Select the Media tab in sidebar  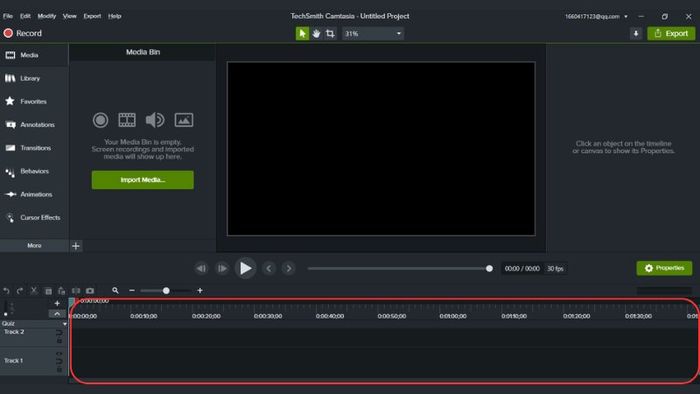(x=34, y=55)
